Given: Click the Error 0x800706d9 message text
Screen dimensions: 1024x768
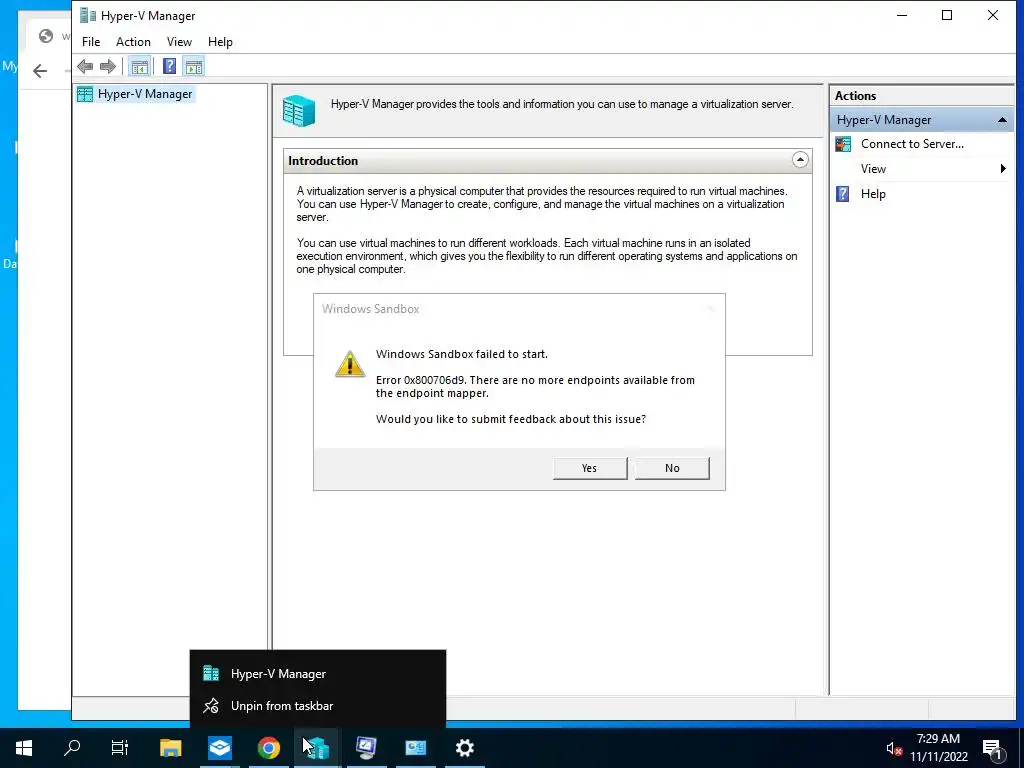Looking at the screenshot, I should (x=535, y=387).
